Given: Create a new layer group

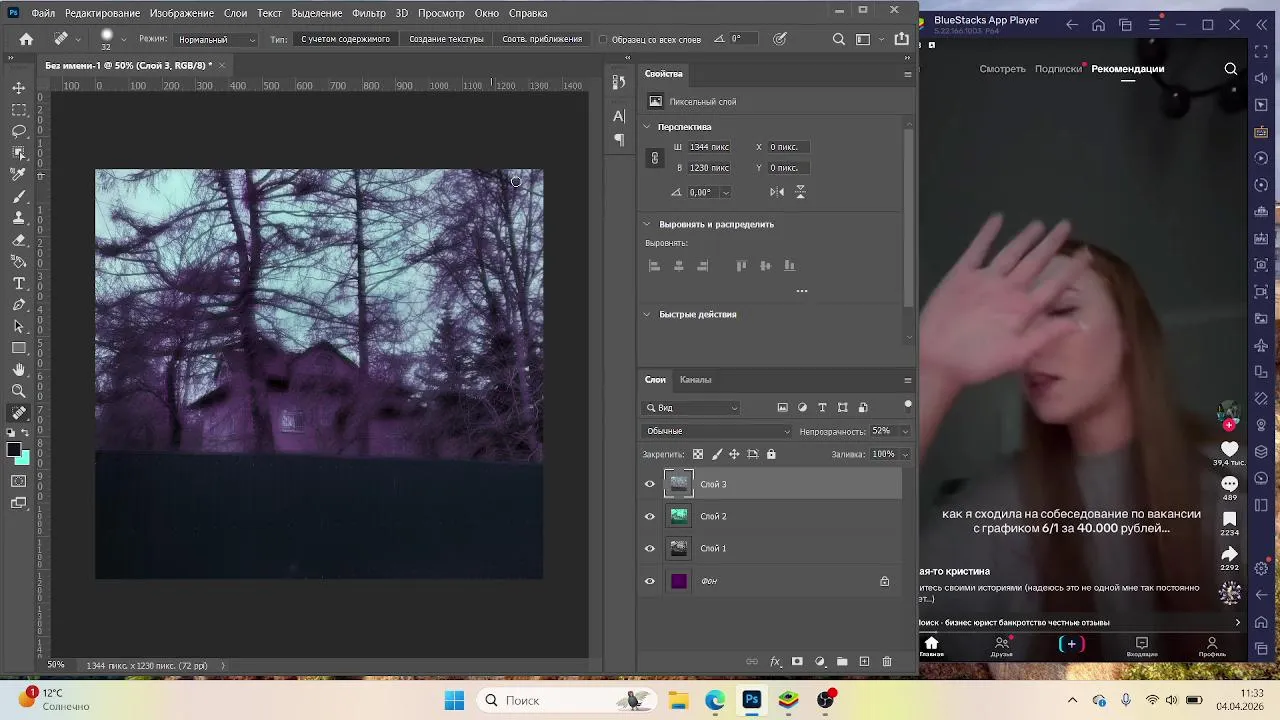Looking at the screenshot, I should pyautogui.click(x=842, y=662).
